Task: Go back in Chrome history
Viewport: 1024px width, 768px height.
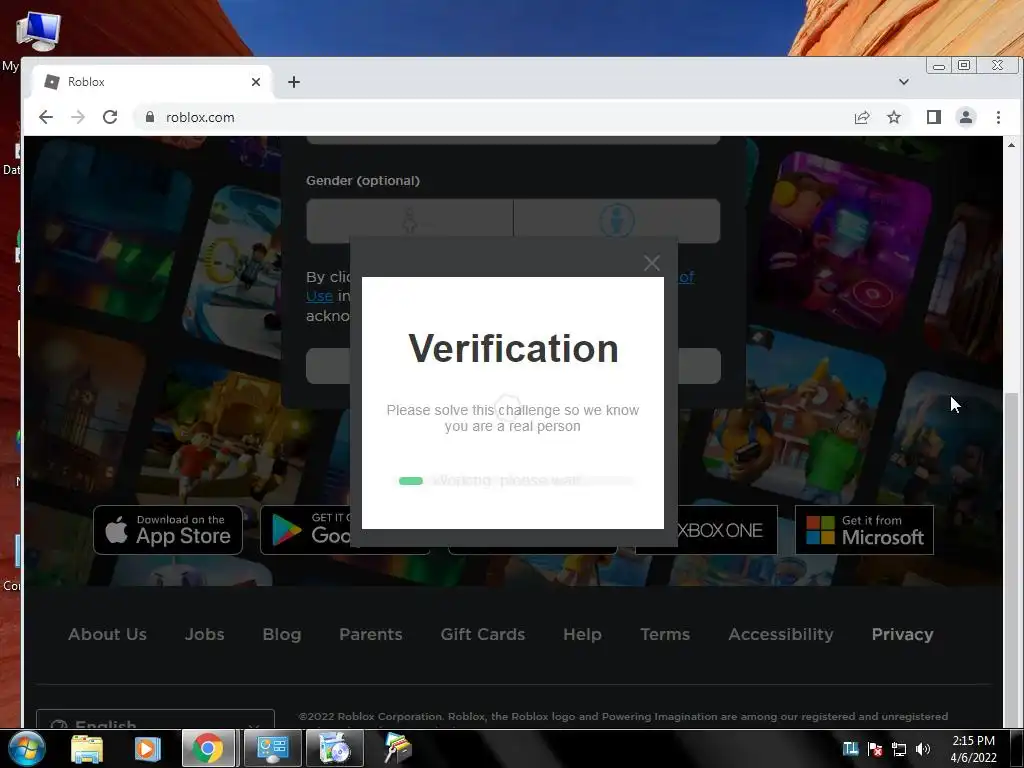Action: pos(46,117)
